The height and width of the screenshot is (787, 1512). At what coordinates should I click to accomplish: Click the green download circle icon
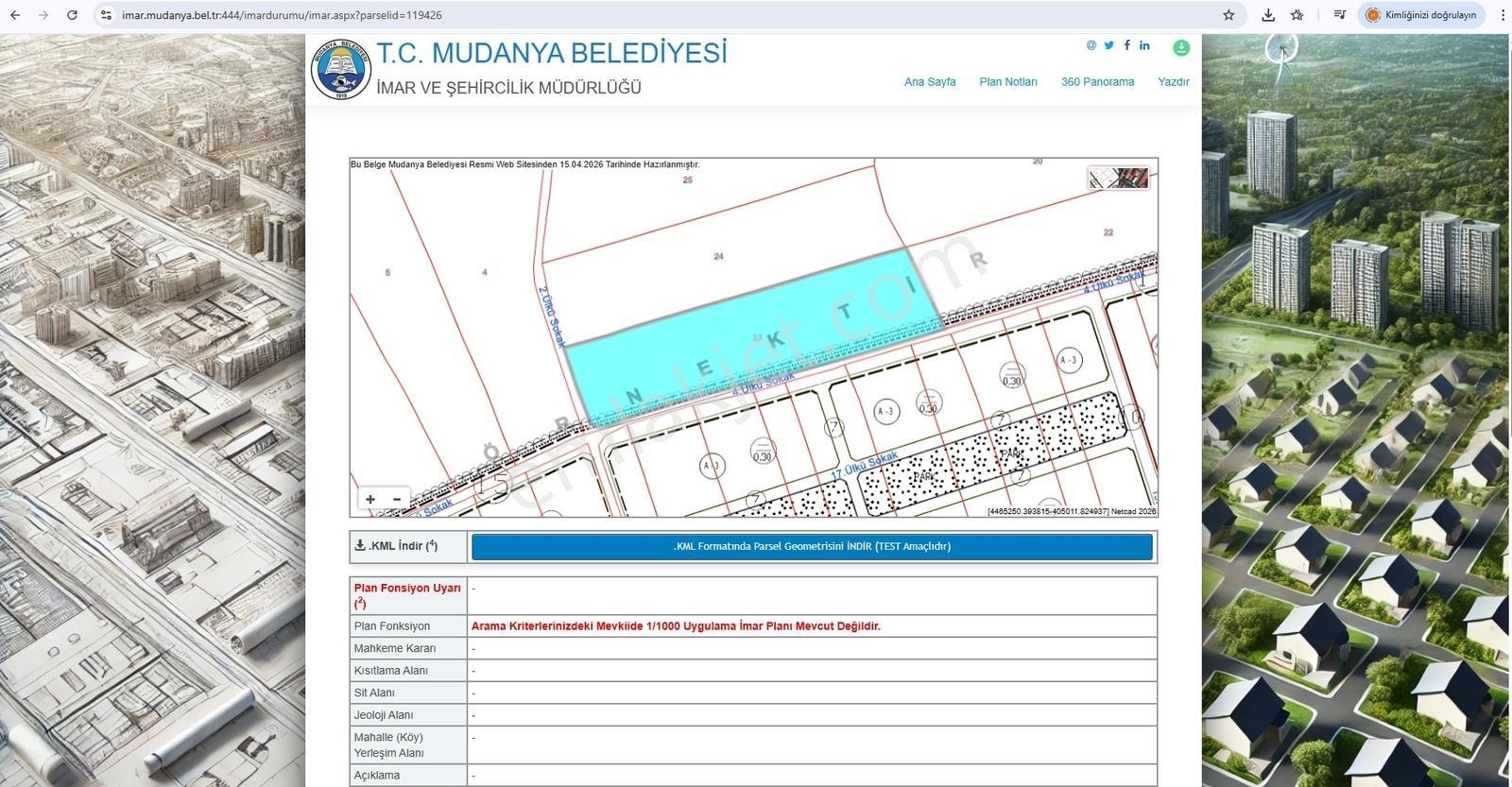pos(1181,47)
